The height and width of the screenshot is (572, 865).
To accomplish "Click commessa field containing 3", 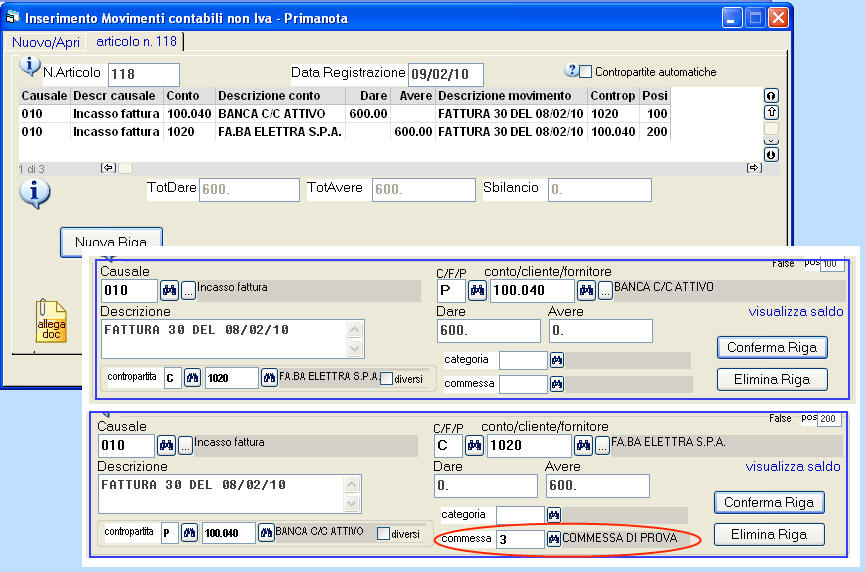I will coord(520,539).
